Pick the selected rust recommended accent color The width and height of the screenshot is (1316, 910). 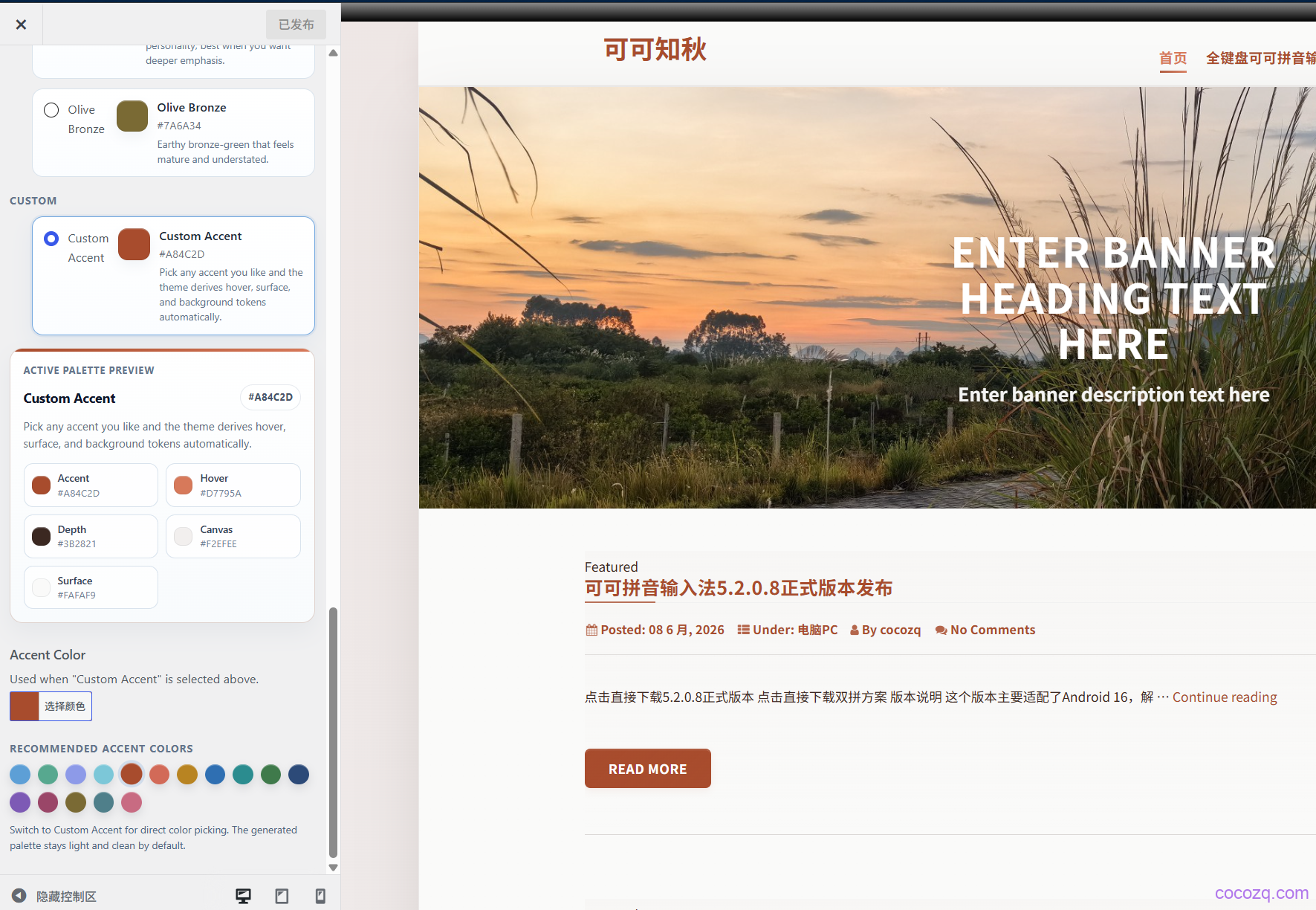132,774
